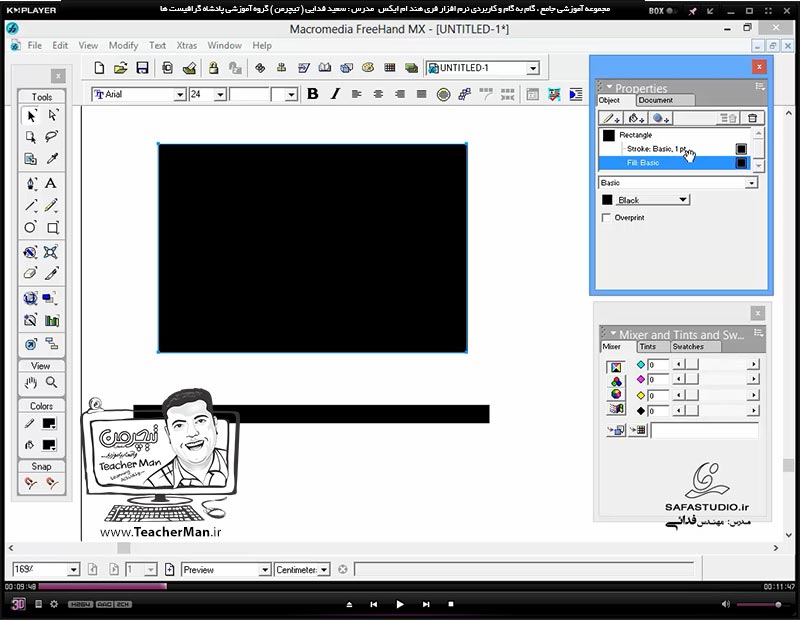Align text left in text toolbar

[x=357, y=94]
